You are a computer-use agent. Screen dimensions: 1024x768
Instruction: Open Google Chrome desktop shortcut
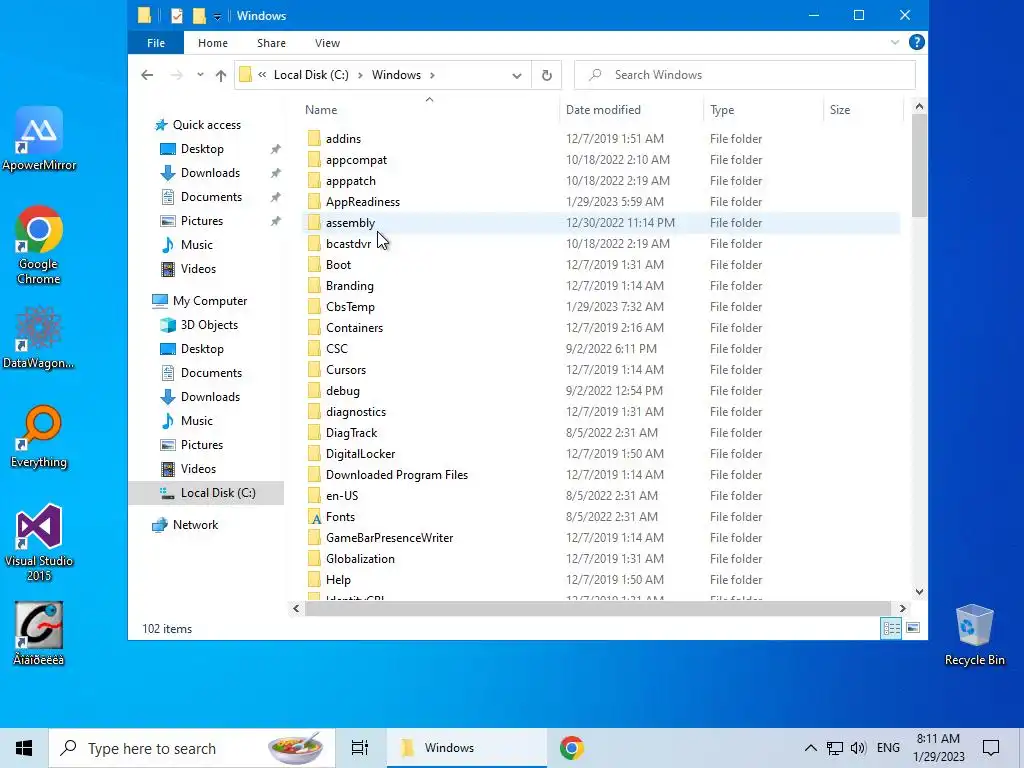[39, 245]
